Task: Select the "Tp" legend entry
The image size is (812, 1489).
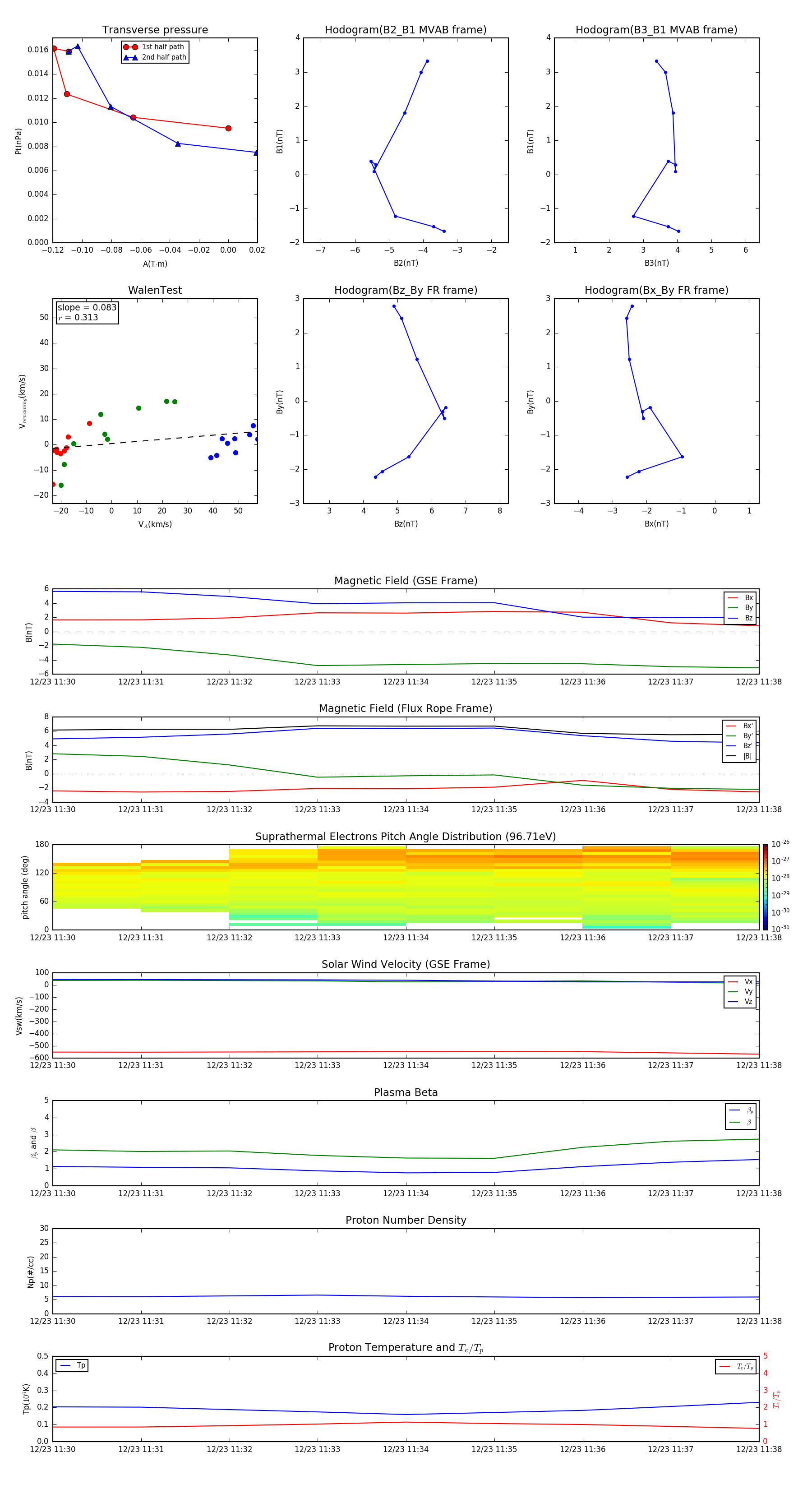Action: (x=73, y=1365)
